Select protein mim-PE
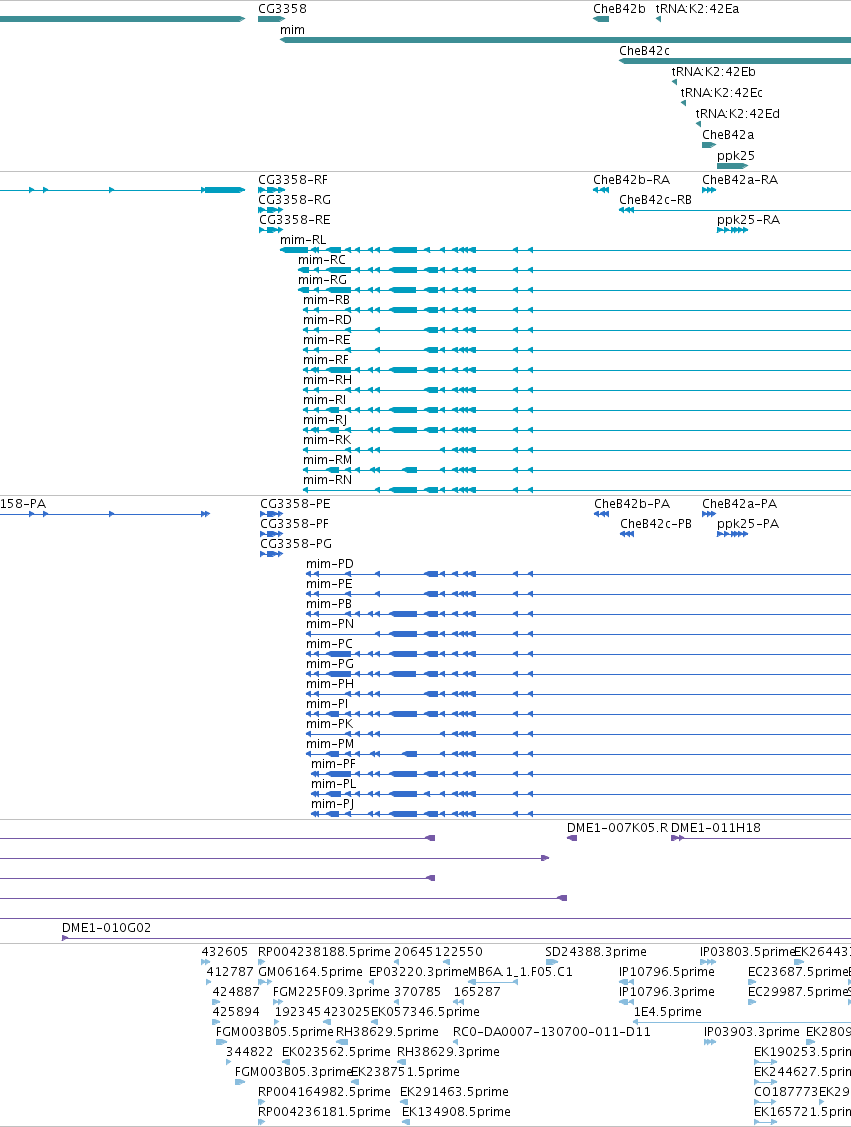The width and height of the screenshot is (851, 1127). tap(329, 584)
